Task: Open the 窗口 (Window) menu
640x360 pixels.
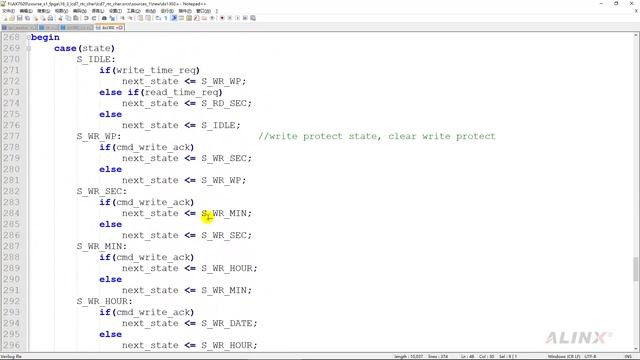Action: (x=203, y=11)
